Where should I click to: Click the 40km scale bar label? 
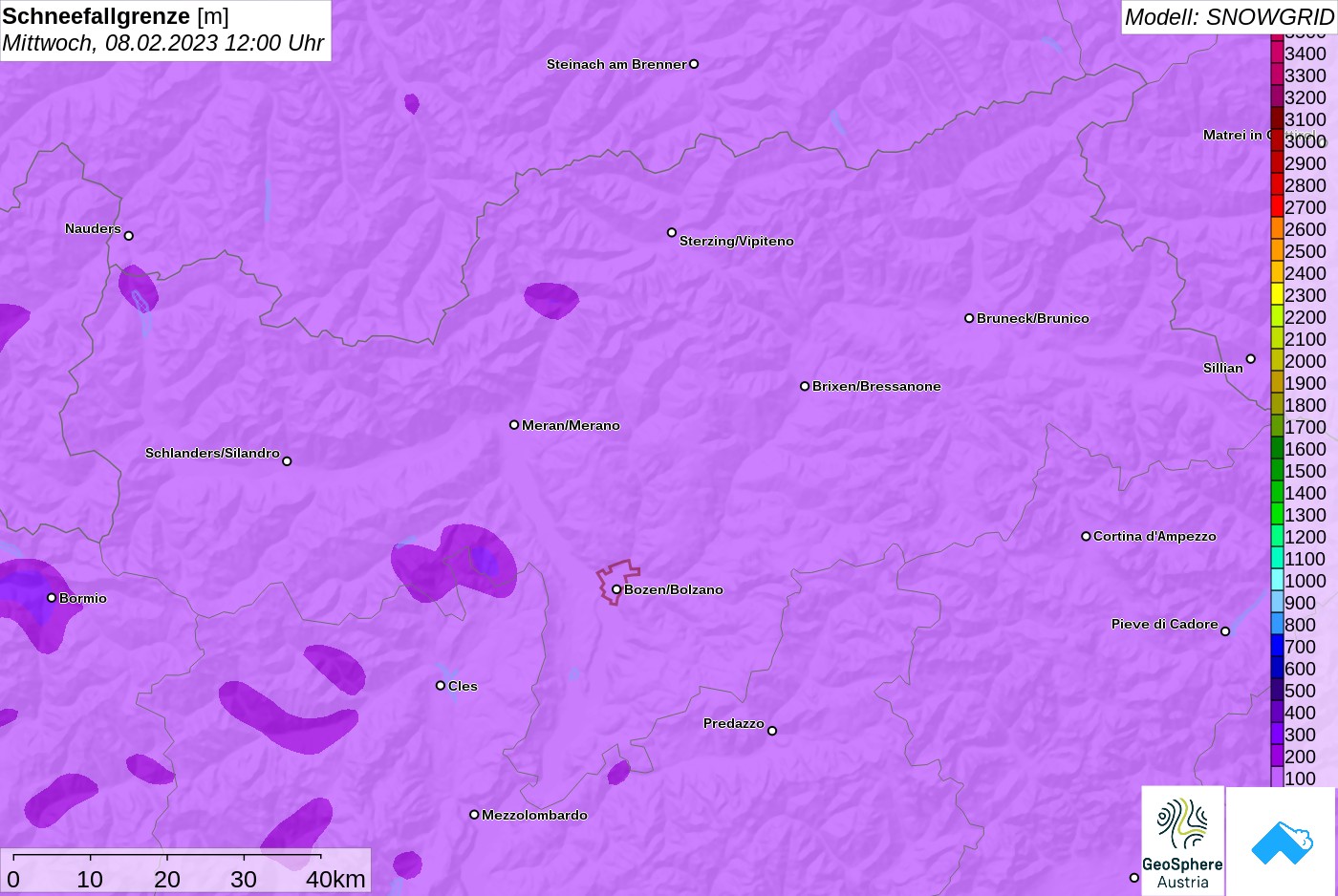335,880
